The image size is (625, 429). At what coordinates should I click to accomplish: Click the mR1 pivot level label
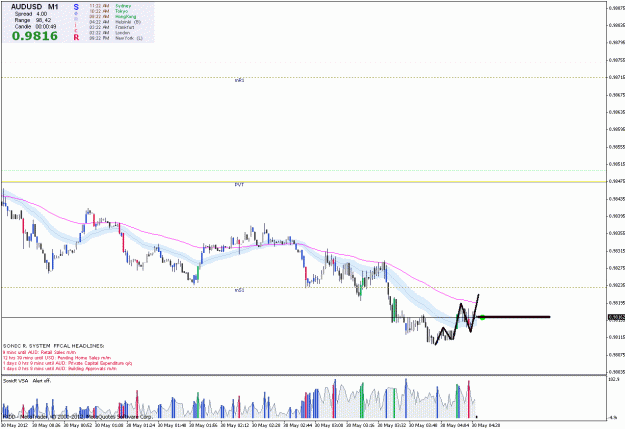pos(239,81)
